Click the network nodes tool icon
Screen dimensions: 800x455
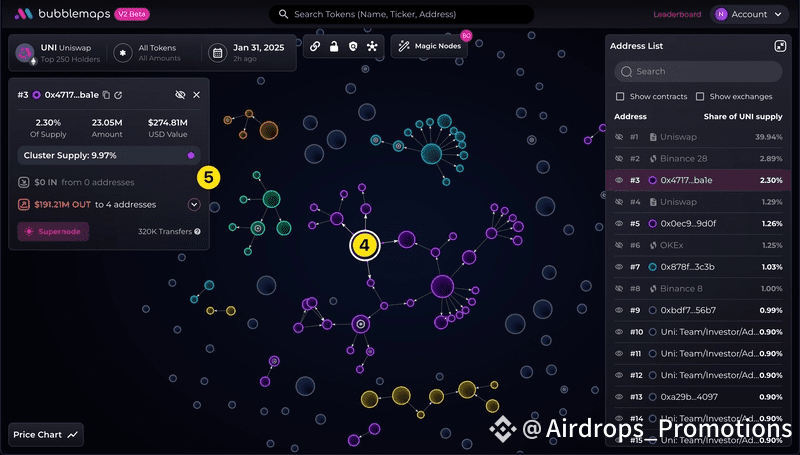click(x=372, y=46)
